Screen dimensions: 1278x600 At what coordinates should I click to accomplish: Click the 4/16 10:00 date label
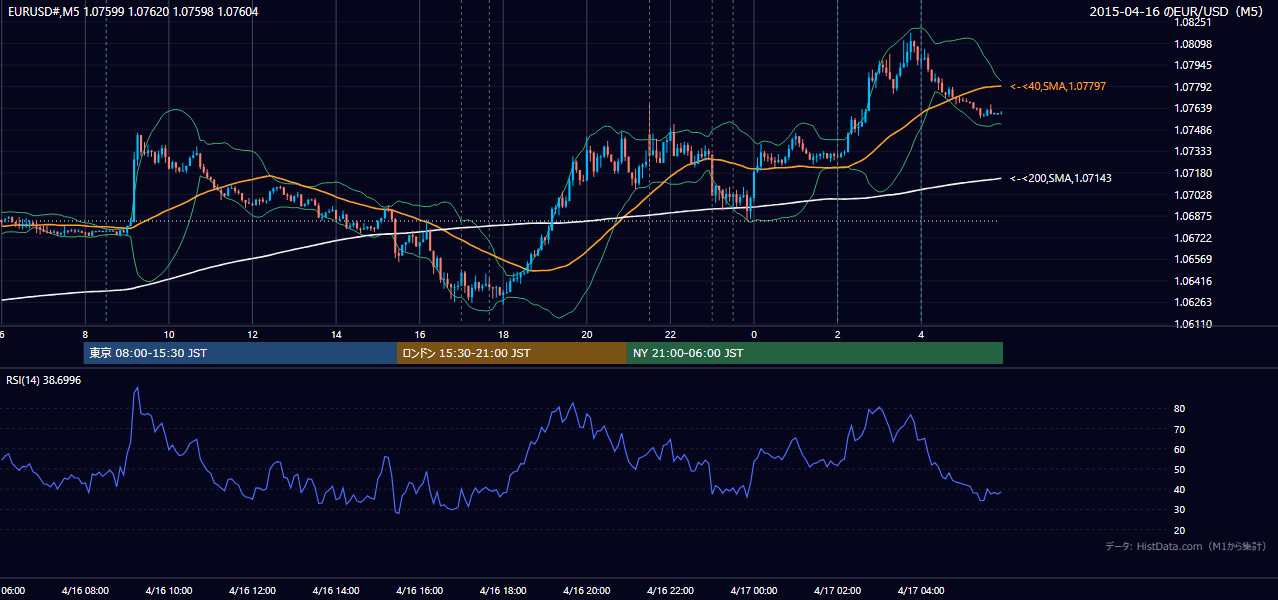tap(168, 591)
